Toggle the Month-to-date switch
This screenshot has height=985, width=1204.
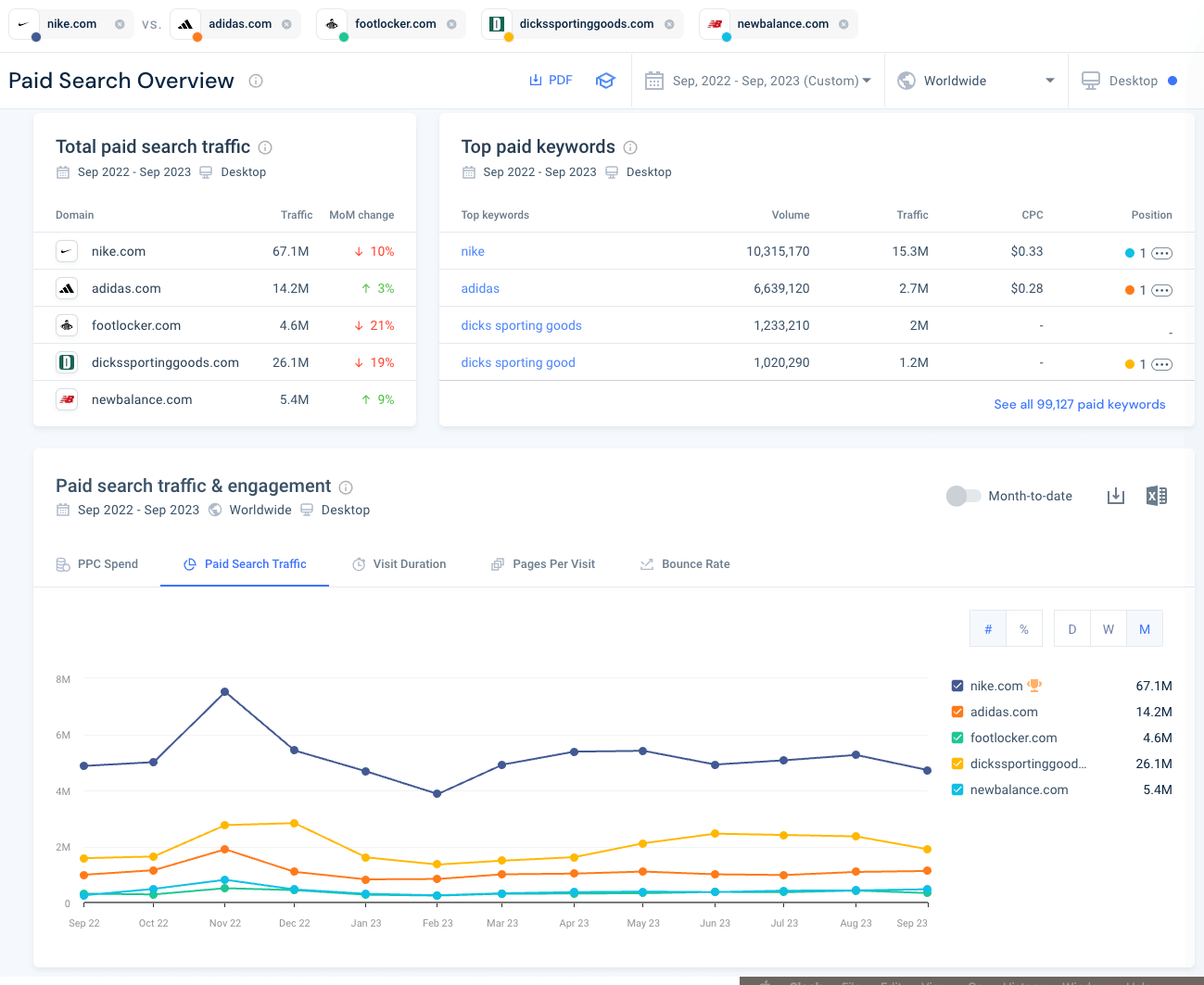point(963,496)
